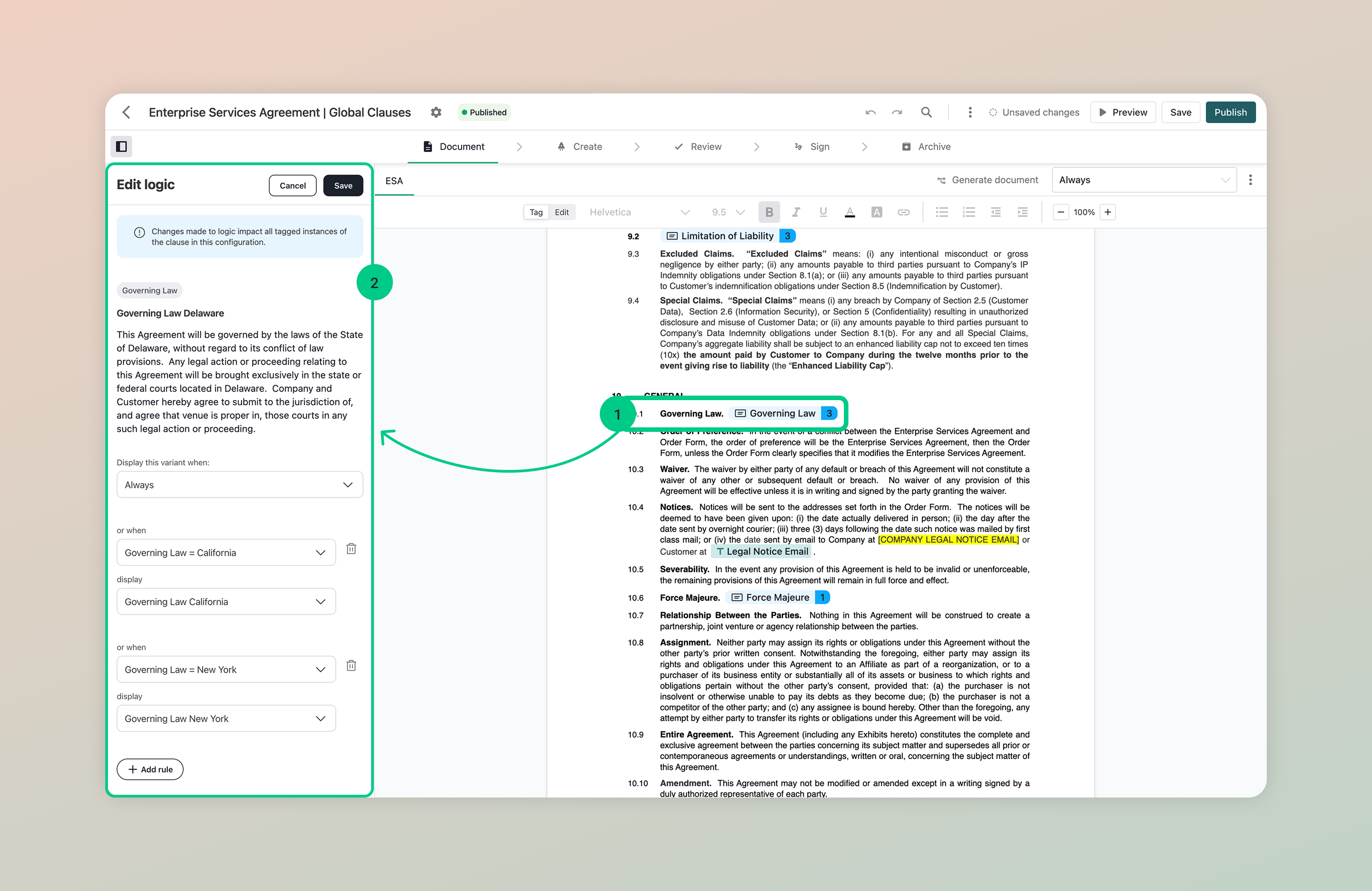This screenshot has height=891, width=1372.
Task: Open Governing Law California display dropdown
Action: [x=226, y=602]
